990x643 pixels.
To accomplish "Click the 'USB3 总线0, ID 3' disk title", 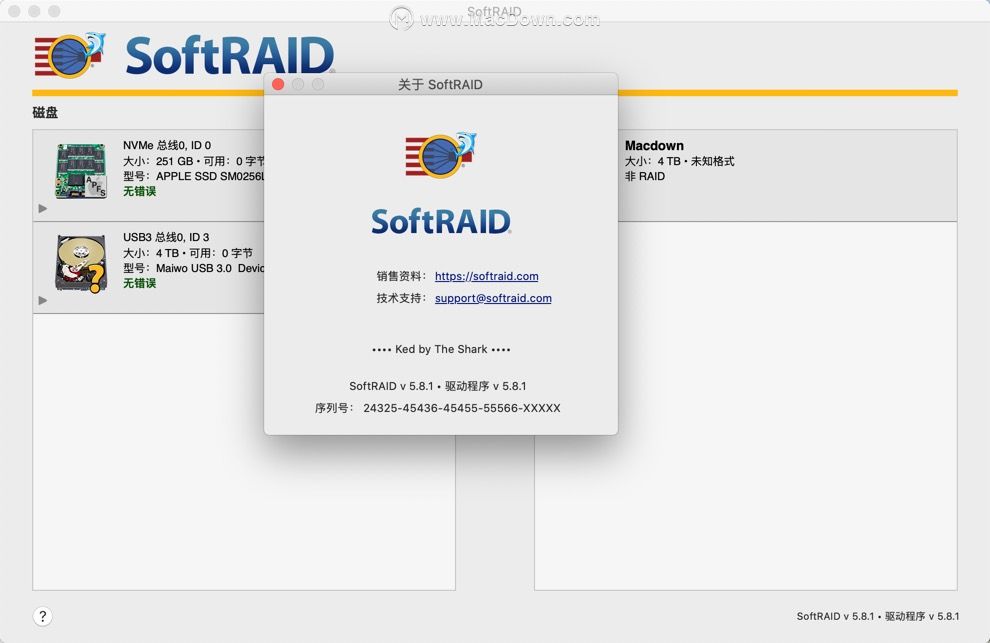I will click(166, 237).
